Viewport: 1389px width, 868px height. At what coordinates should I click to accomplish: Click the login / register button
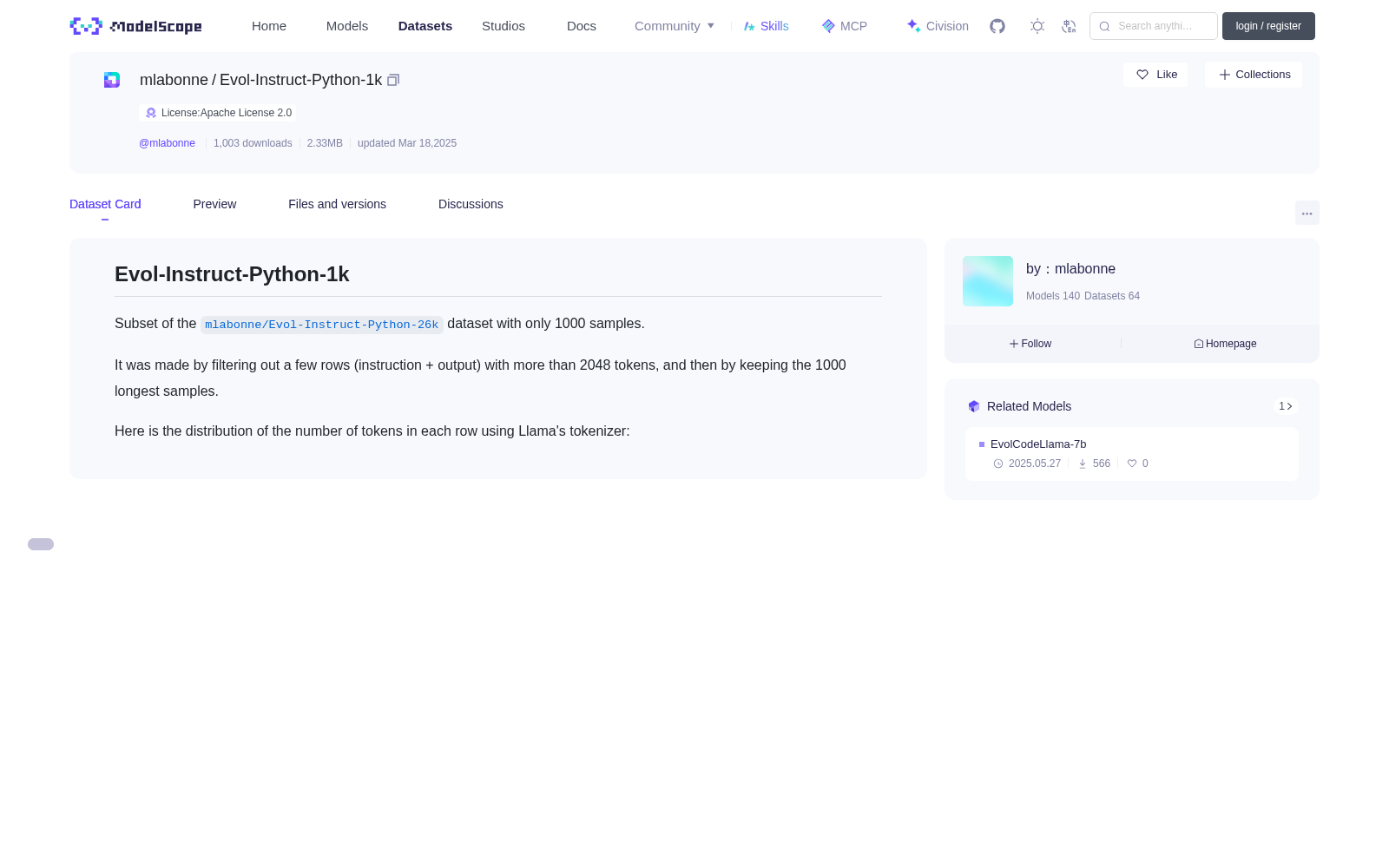1268,26
